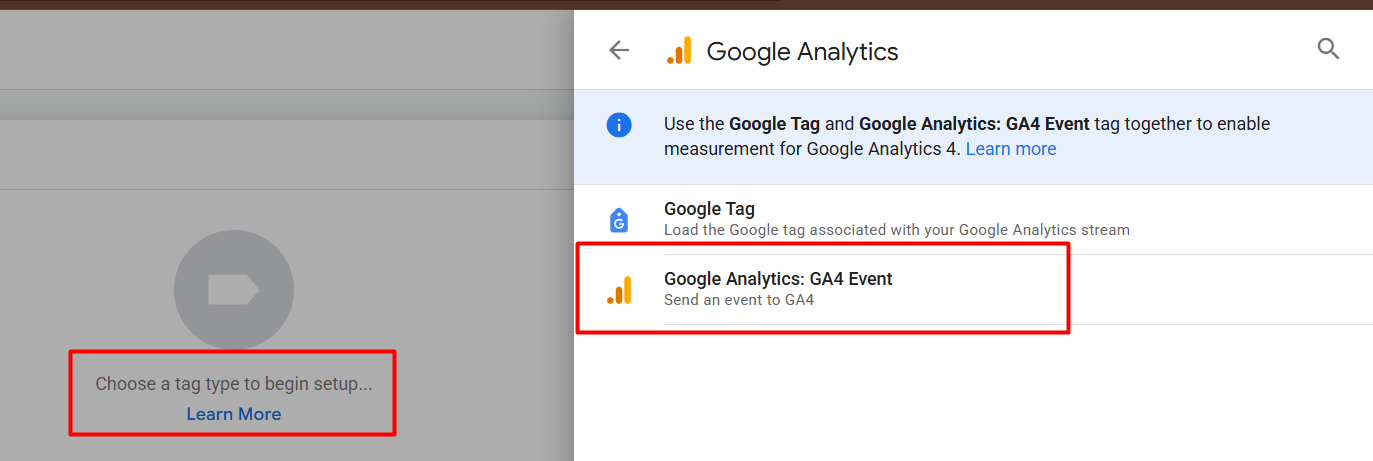The width and height of the screenshot is (1373, 461).
Task: Open the banner's "Learn more" link
Action: click(x=1010, y=149)
